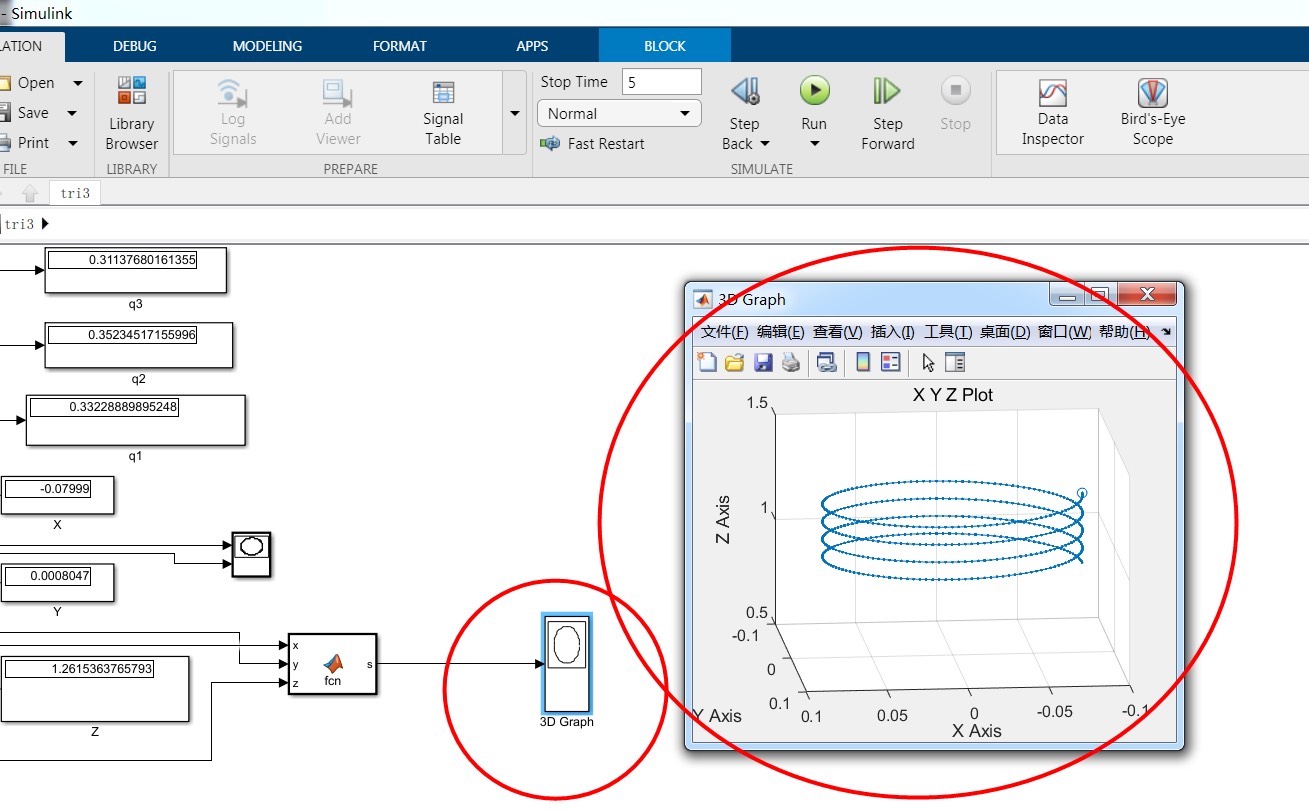Expand the tri3 breadcrumb arrow
1309x811 pixels.
click(45, 224)
